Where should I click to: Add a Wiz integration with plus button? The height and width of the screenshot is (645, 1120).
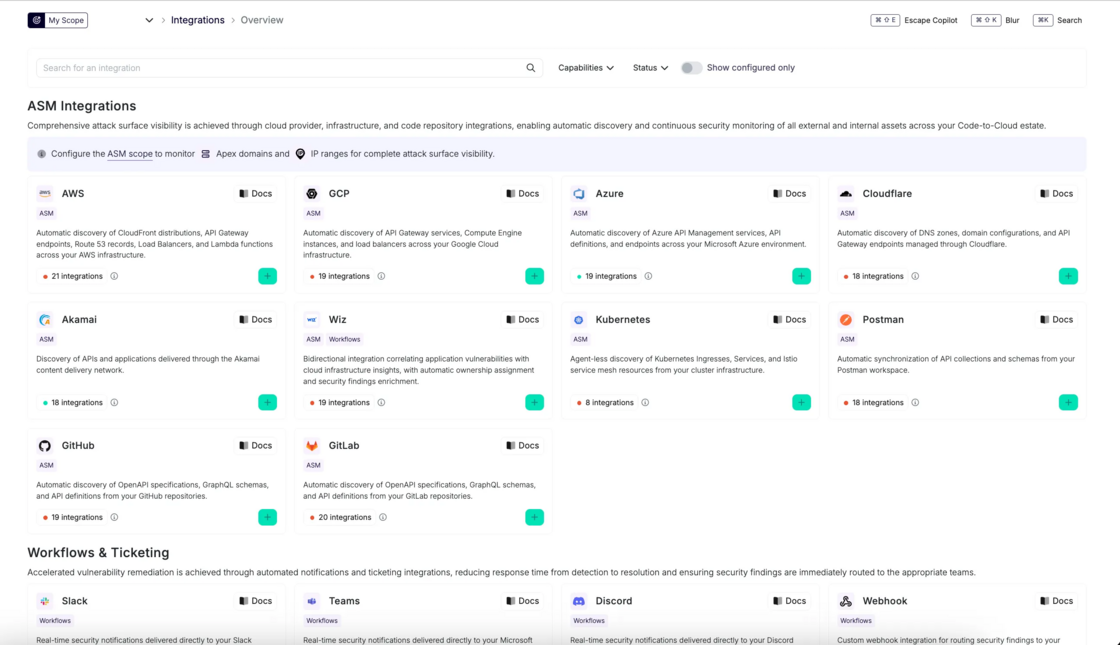(534, 403)
